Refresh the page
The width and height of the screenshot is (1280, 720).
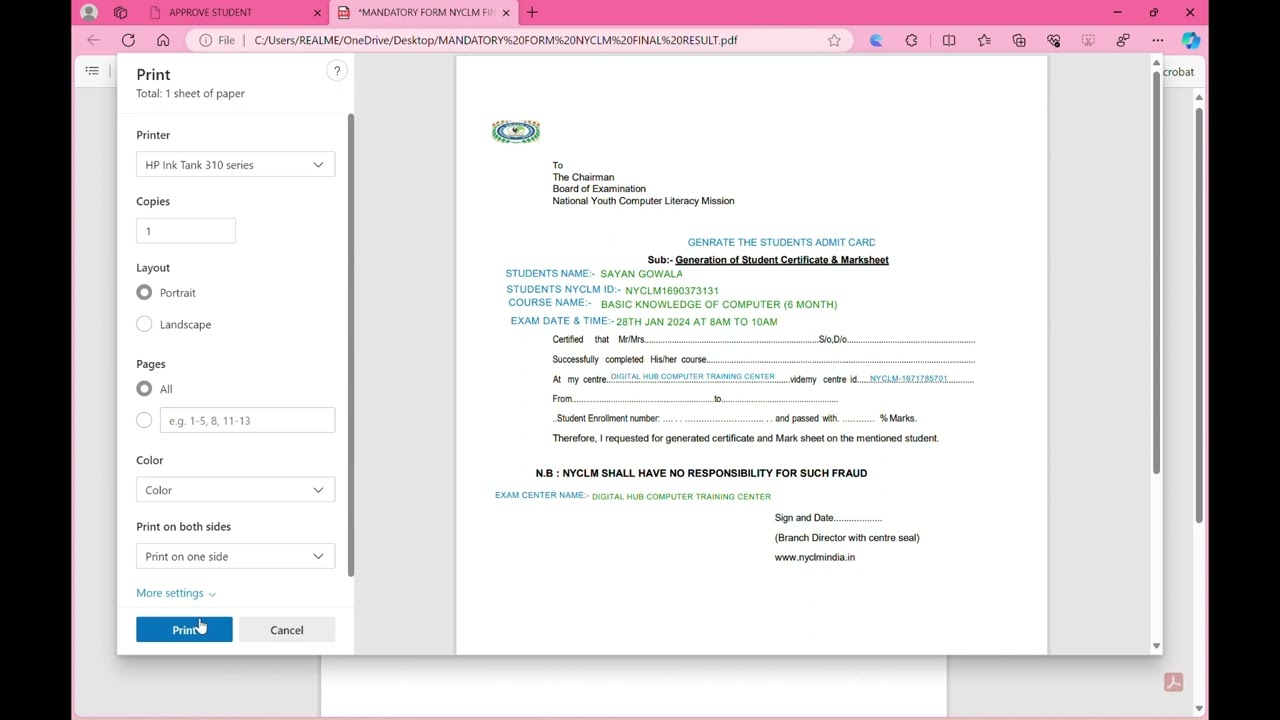pos(128,40)
